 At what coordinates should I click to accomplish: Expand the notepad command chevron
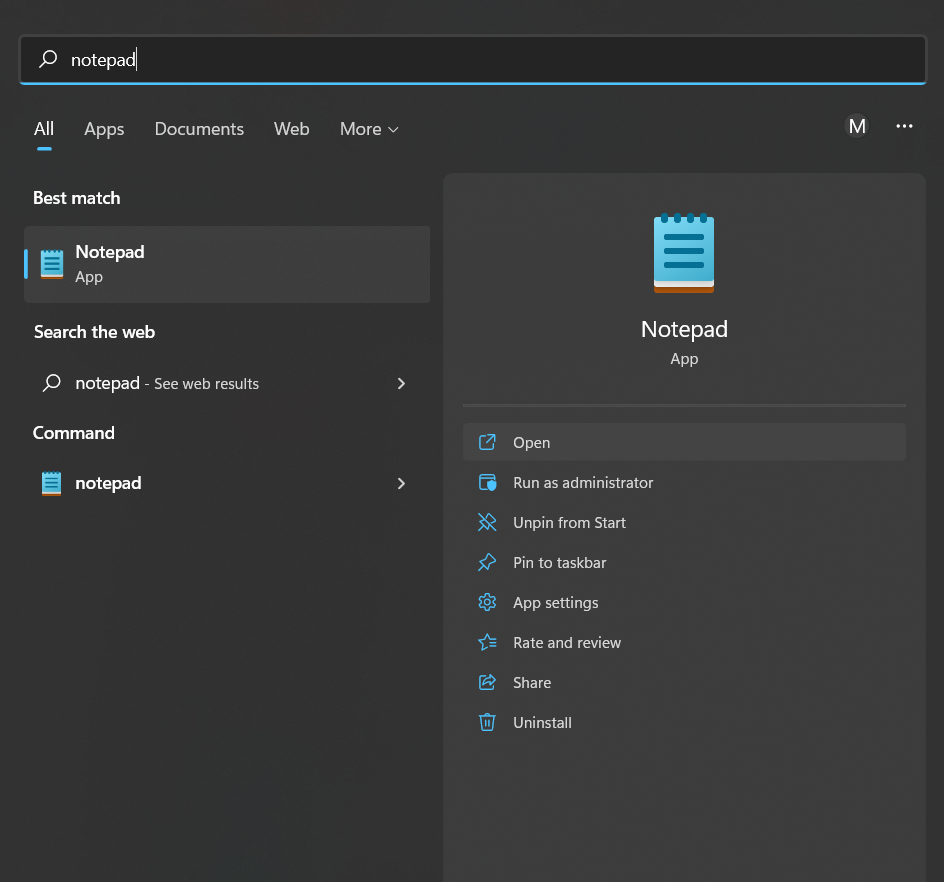pos(401,483)
